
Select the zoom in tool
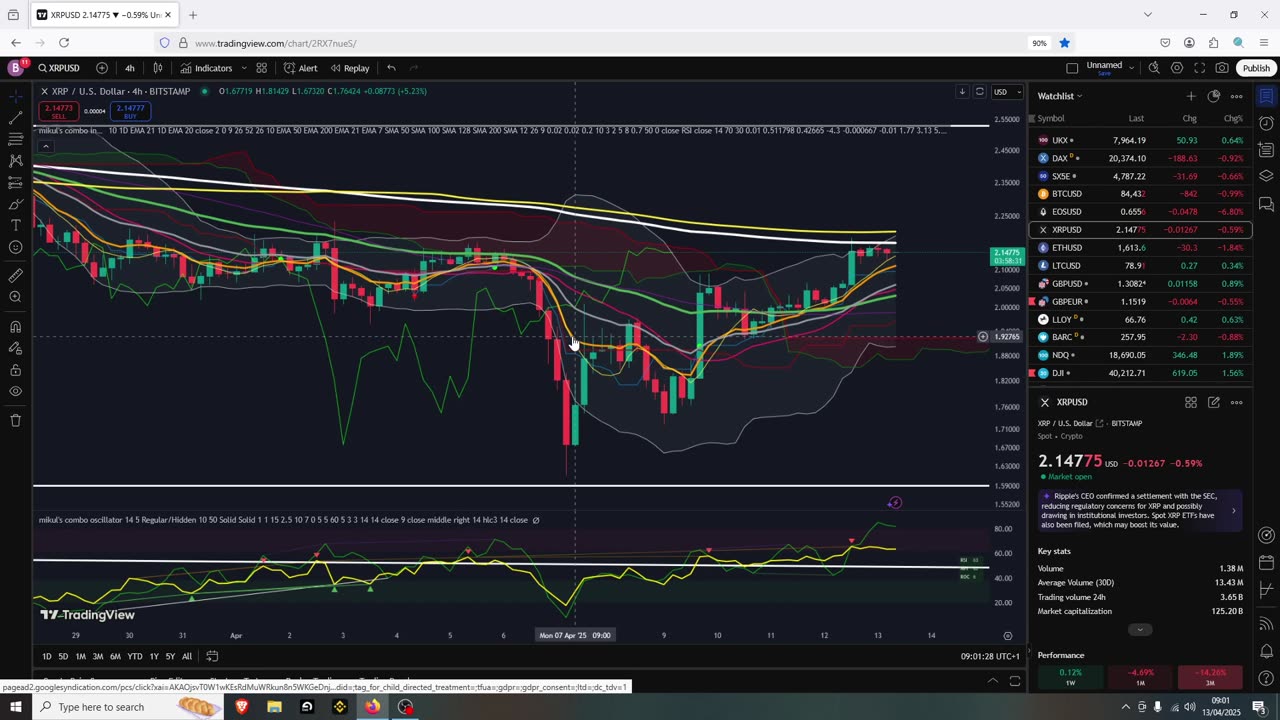pyautogui.click(x=15, y=297)
